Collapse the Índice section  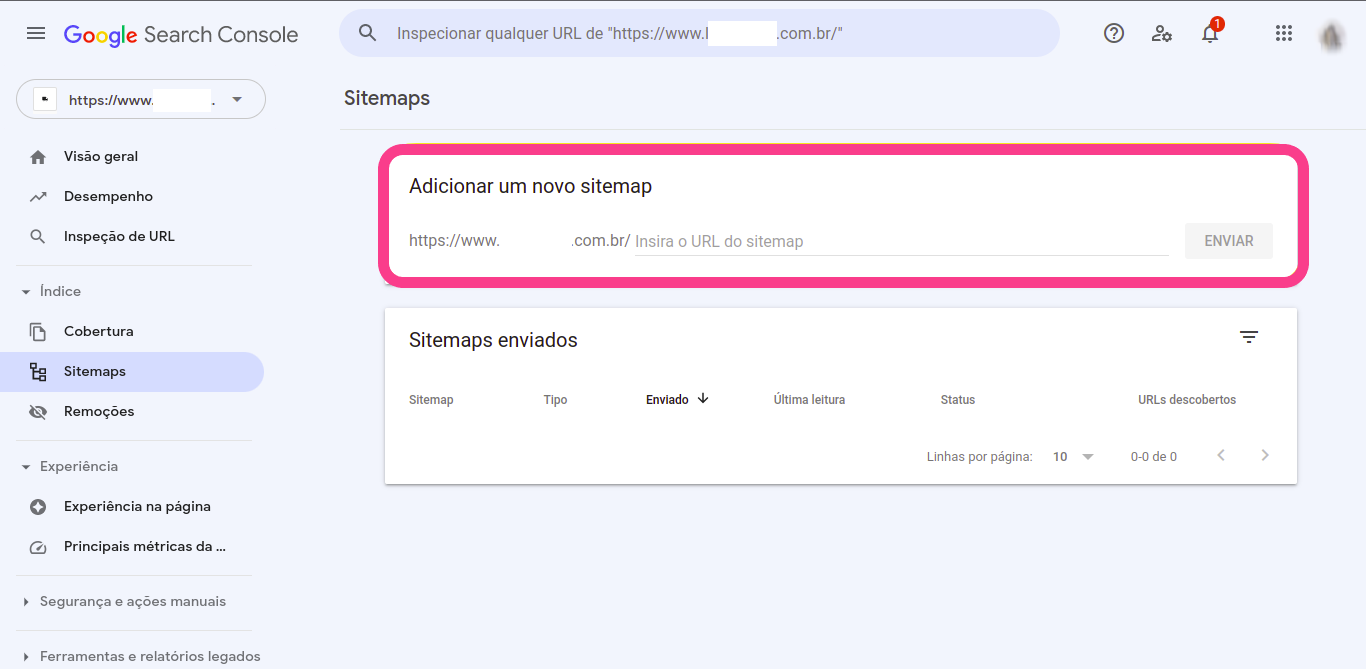(26, 292)
